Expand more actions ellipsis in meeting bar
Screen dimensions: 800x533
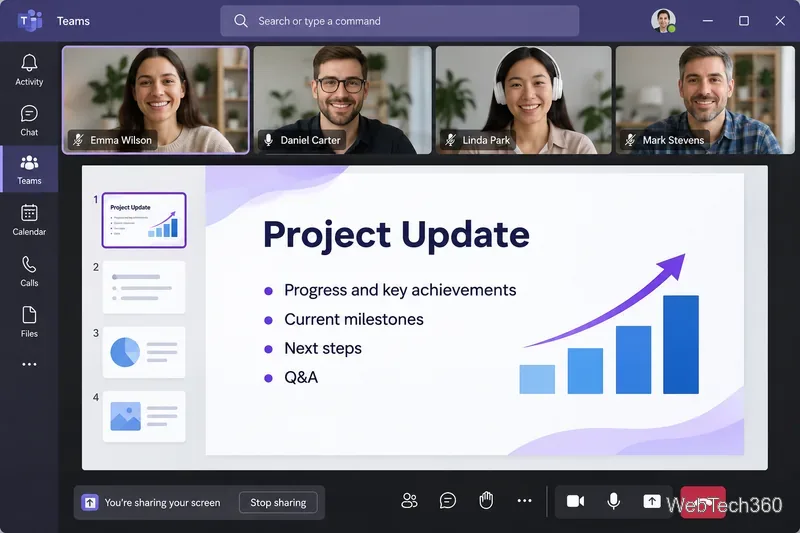524,501
